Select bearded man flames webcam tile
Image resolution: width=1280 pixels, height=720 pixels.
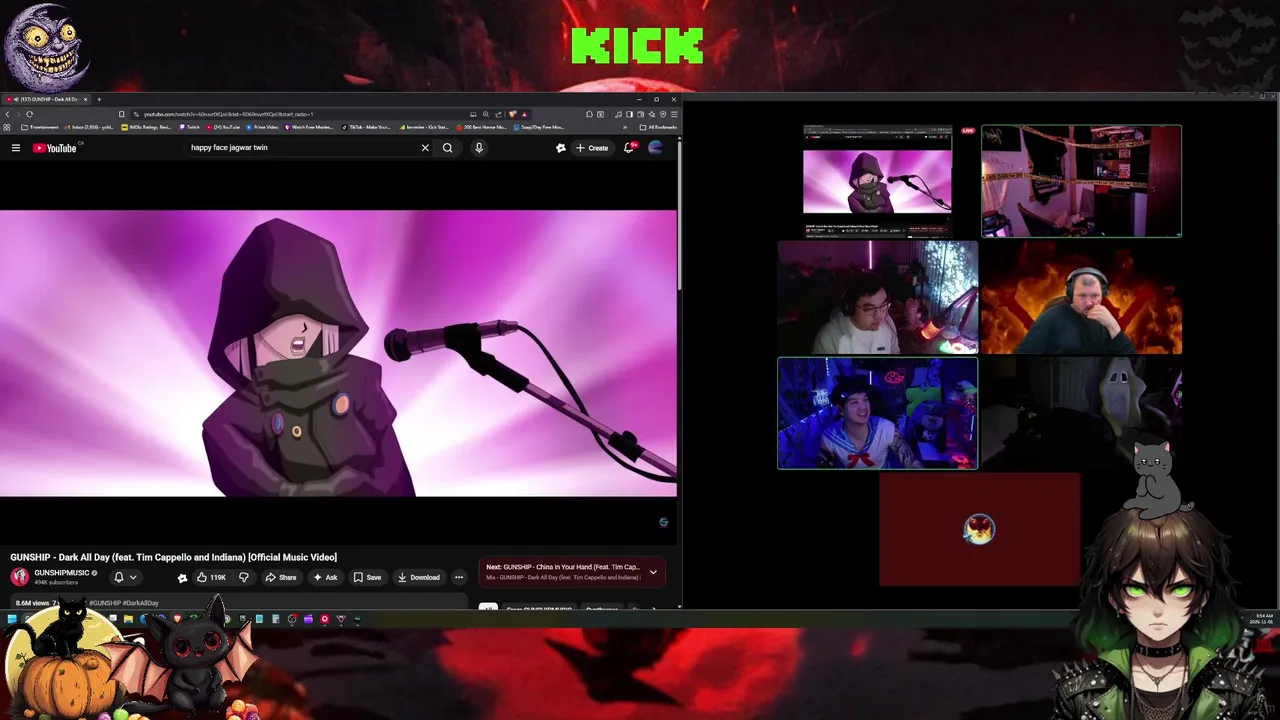(1081, 297)
